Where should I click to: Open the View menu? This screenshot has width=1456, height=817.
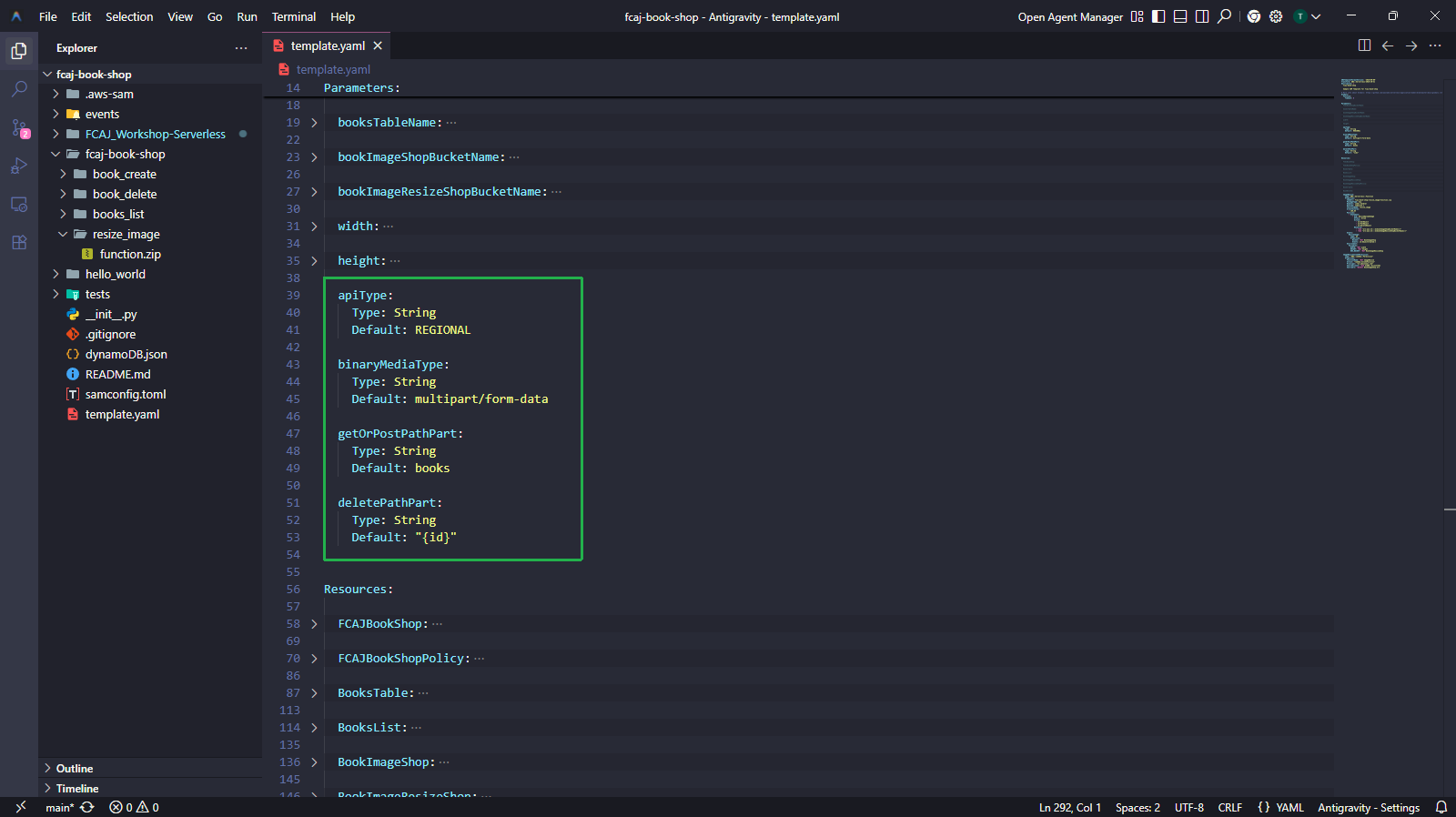pos(180,16)
